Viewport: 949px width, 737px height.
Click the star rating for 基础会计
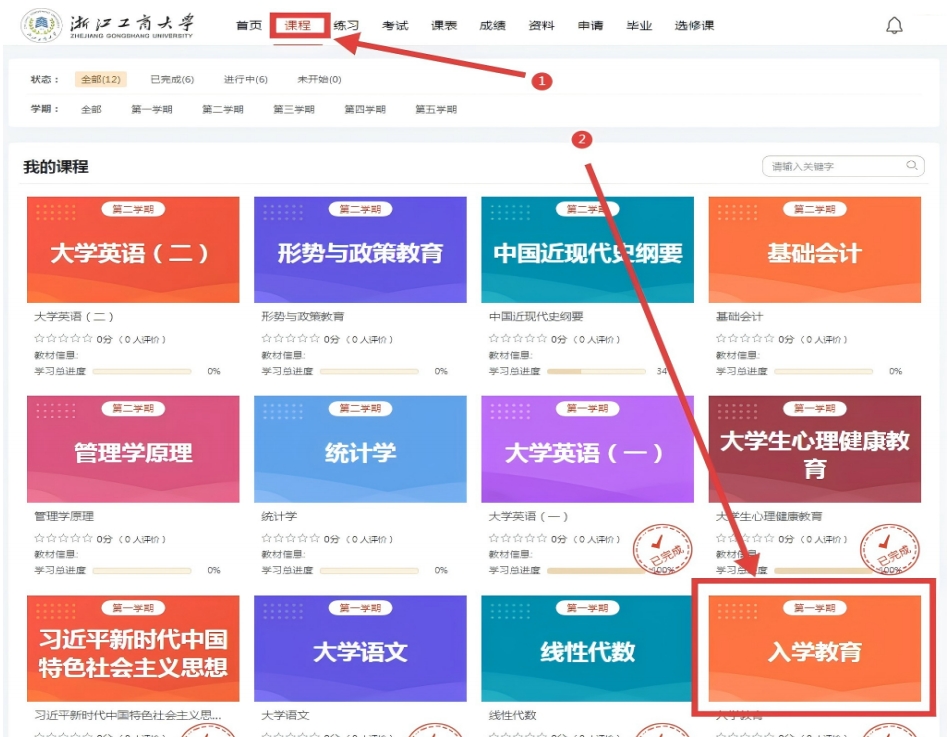(x=745, y=338)
